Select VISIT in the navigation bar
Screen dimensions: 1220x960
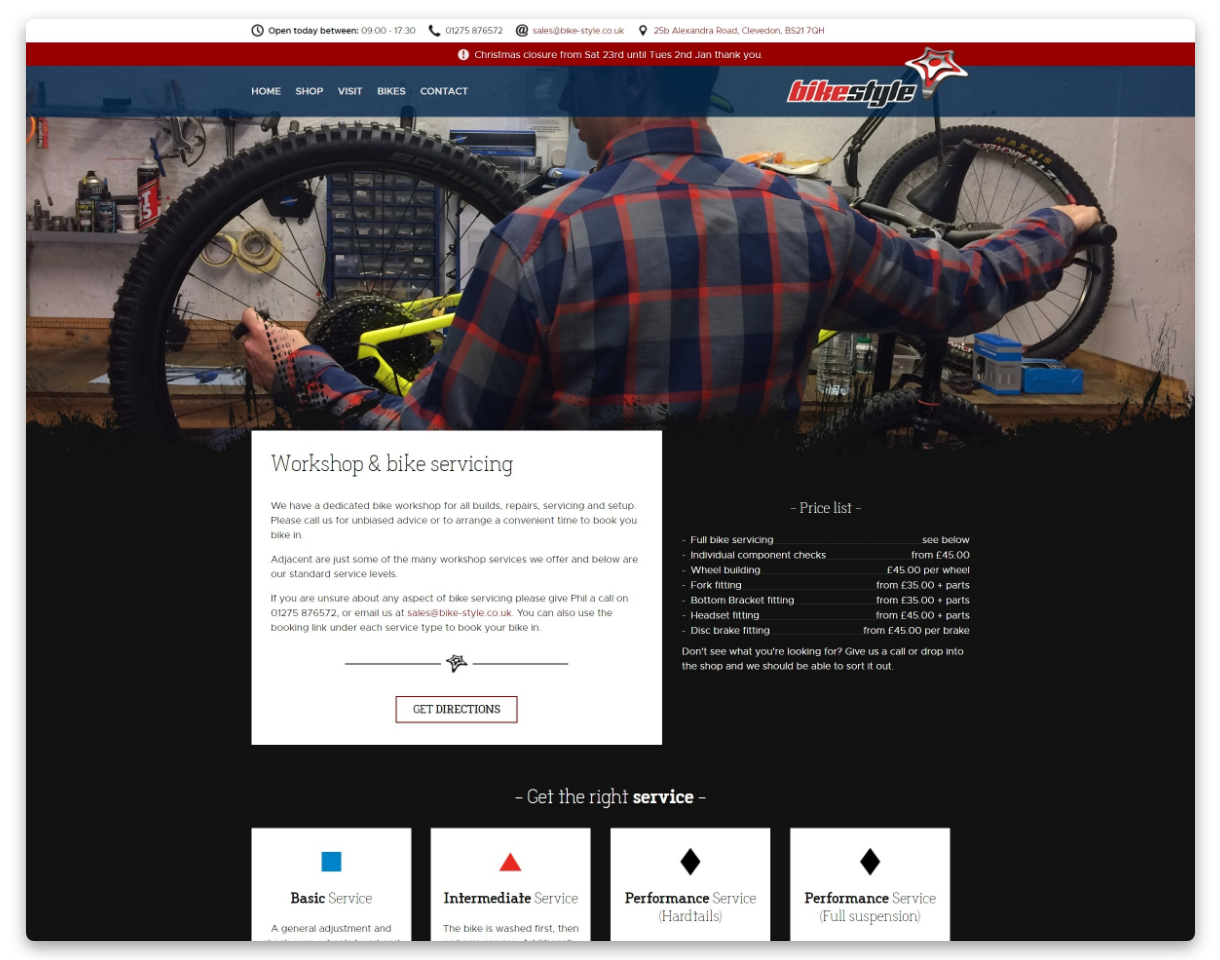click(x=349, y=91)
